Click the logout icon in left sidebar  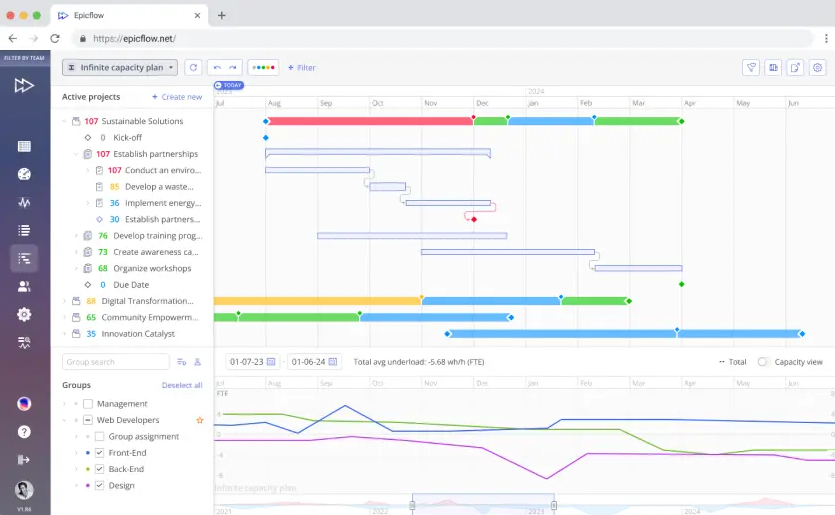coord(24,460)
